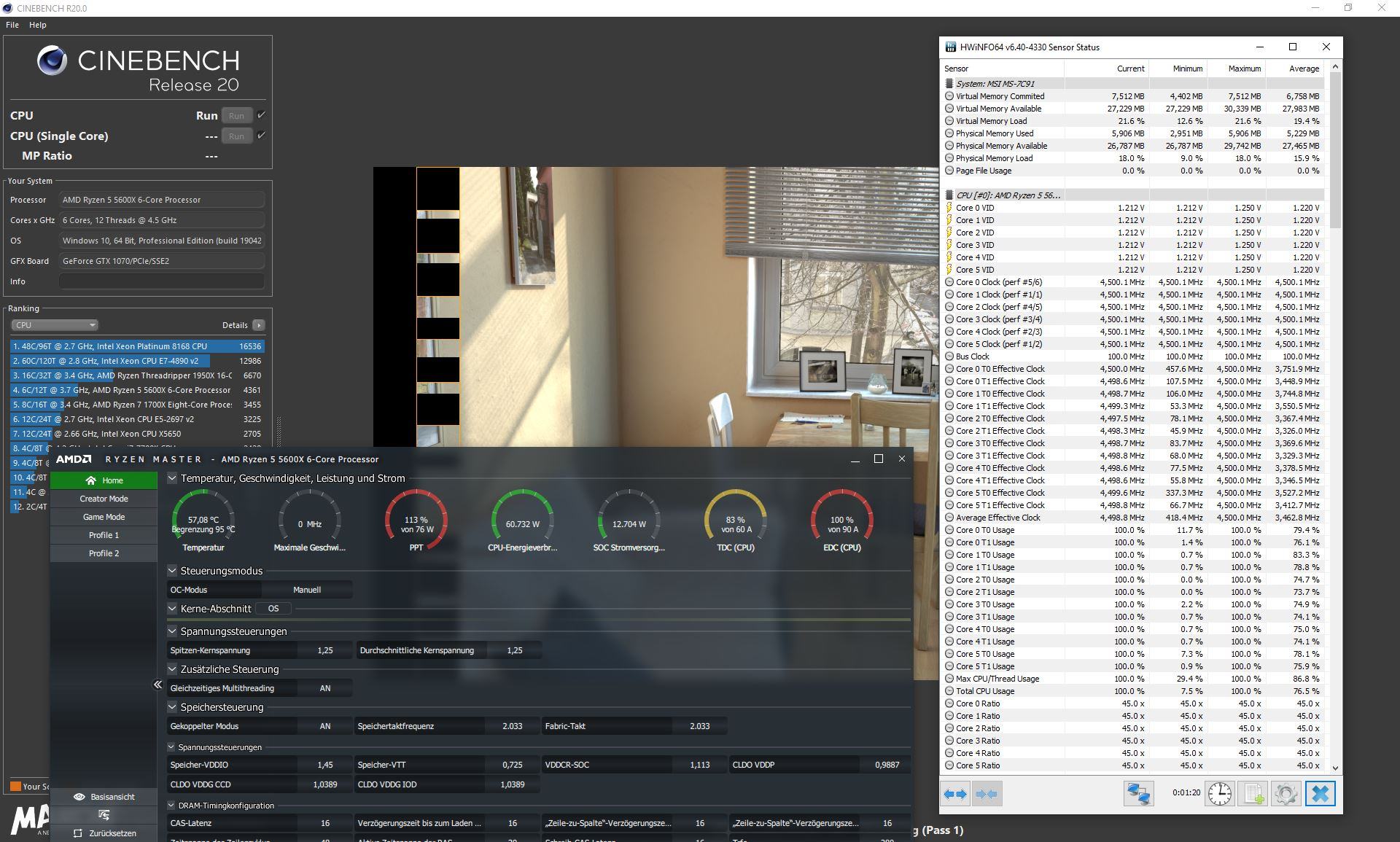Click the Run button for CPU test
The image size is (1400, 842).
click(x=236, y=116)
